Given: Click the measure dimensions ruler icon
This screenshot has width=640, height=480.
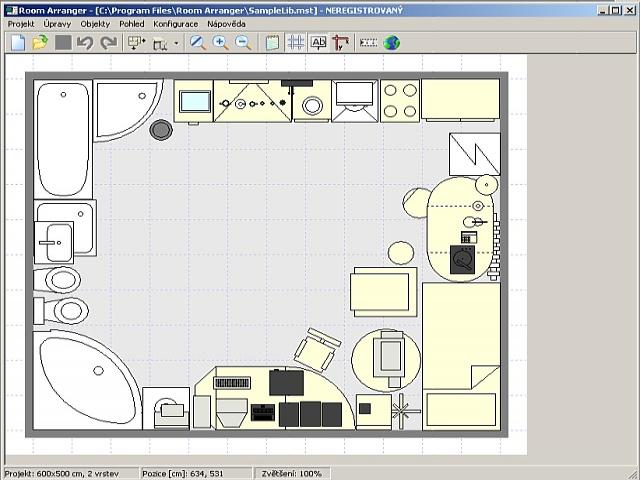Looking at the screenshot, I should tap(368, 42).
